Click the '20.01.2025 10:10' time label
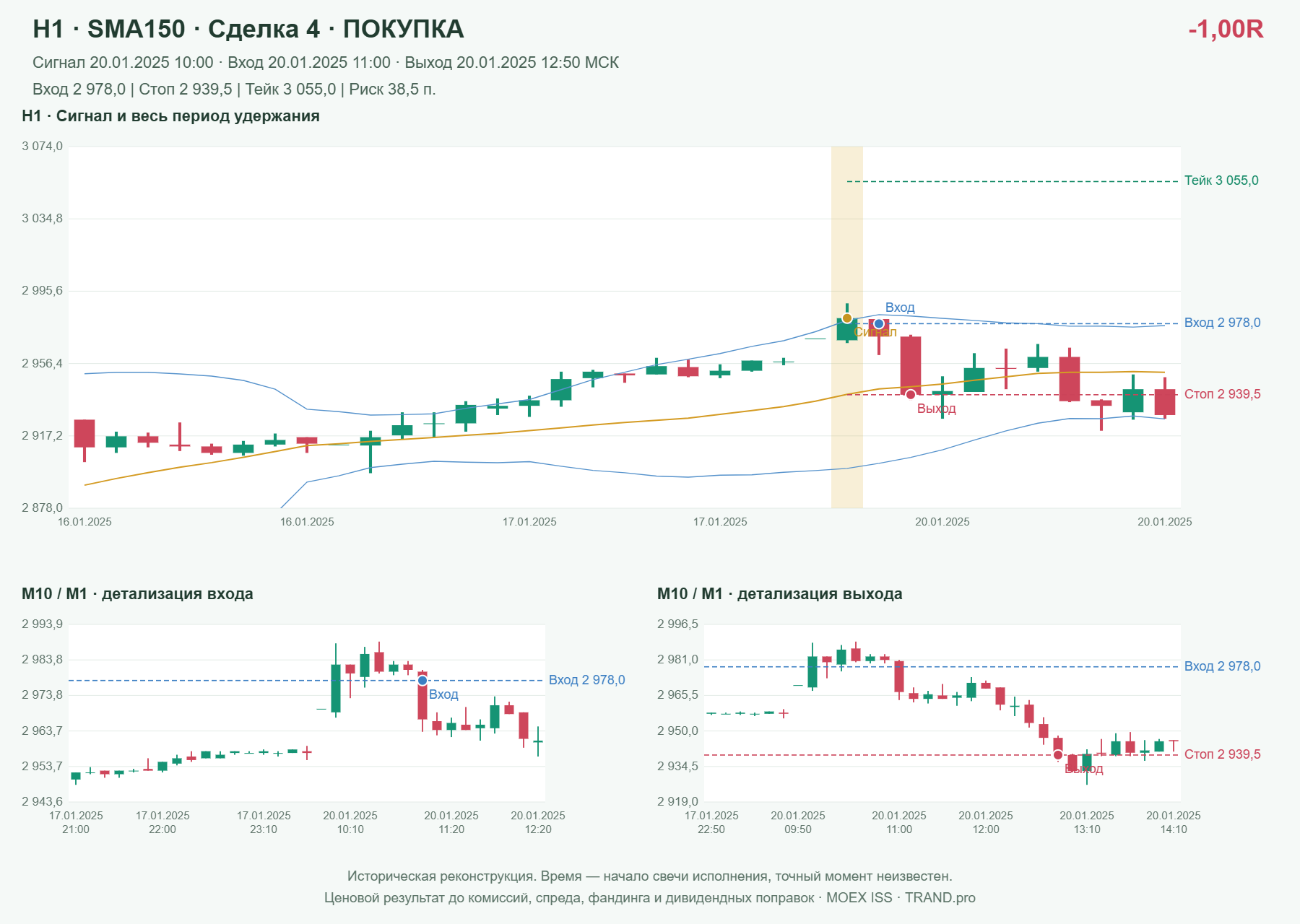Viewport: 1300px width, 924px height. click(350, 822)
